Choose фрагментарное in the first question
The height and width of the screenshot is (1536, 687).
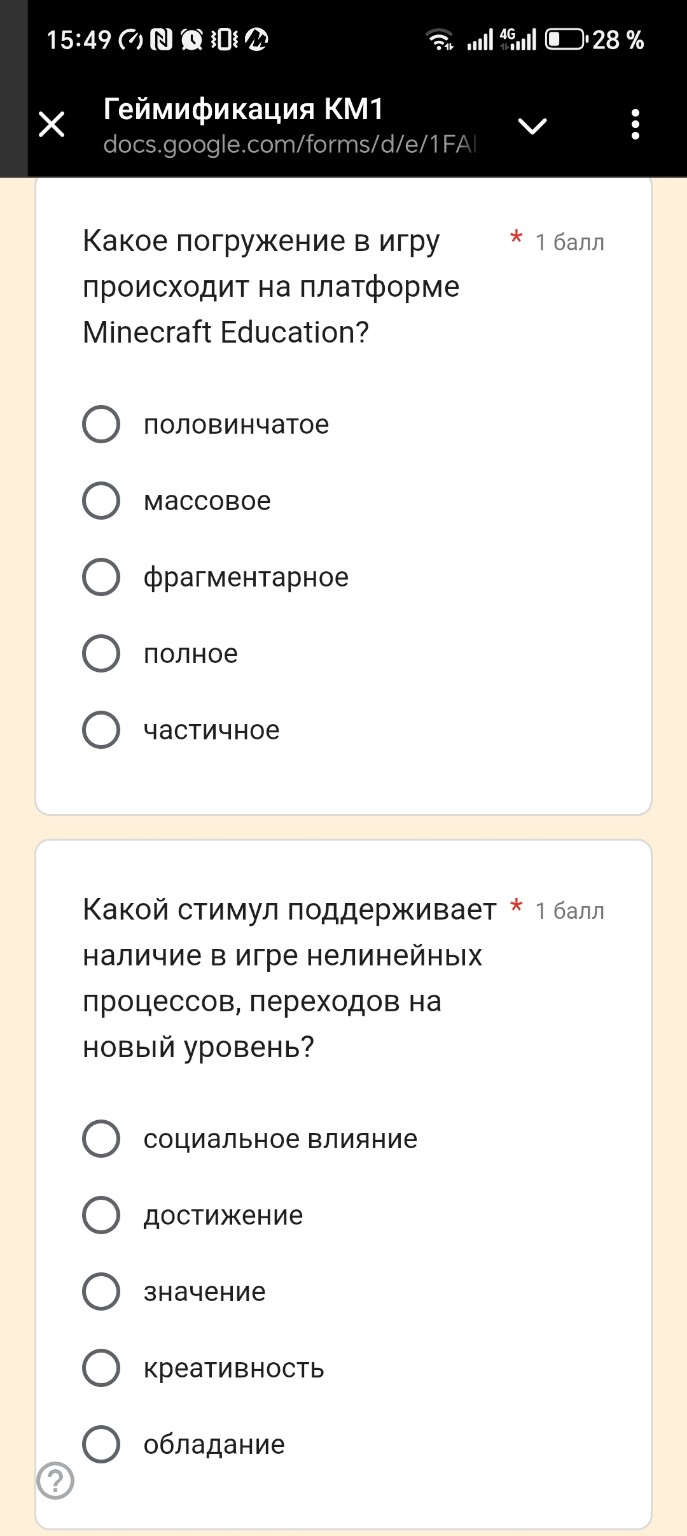coord(101,577)
